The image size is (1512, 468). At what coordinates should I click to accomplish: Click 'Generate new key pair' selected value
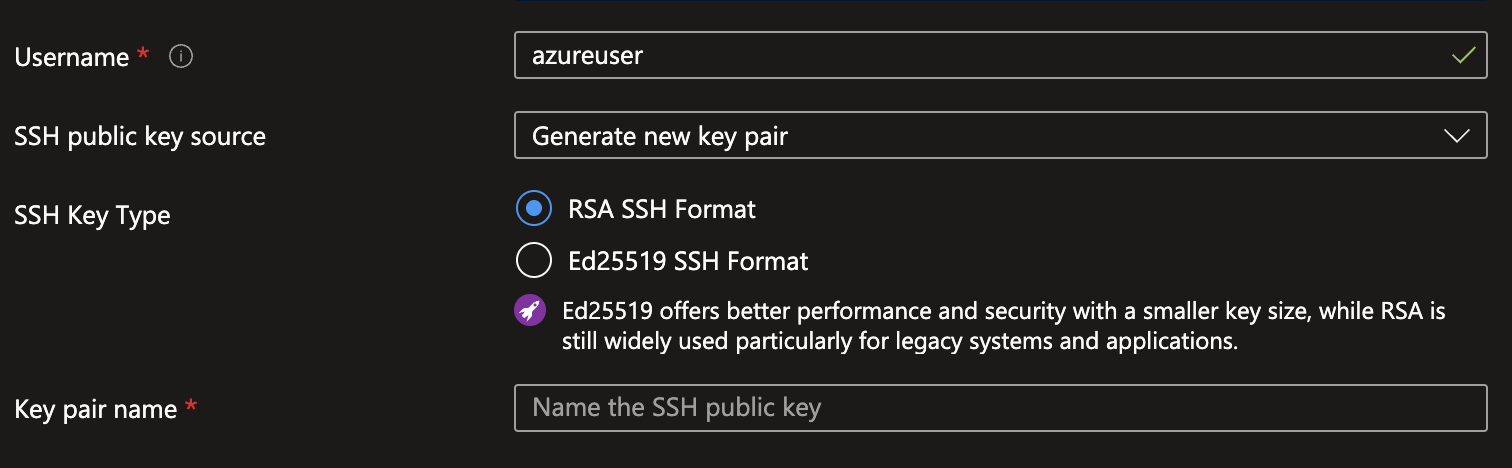(x=660, y=136)
